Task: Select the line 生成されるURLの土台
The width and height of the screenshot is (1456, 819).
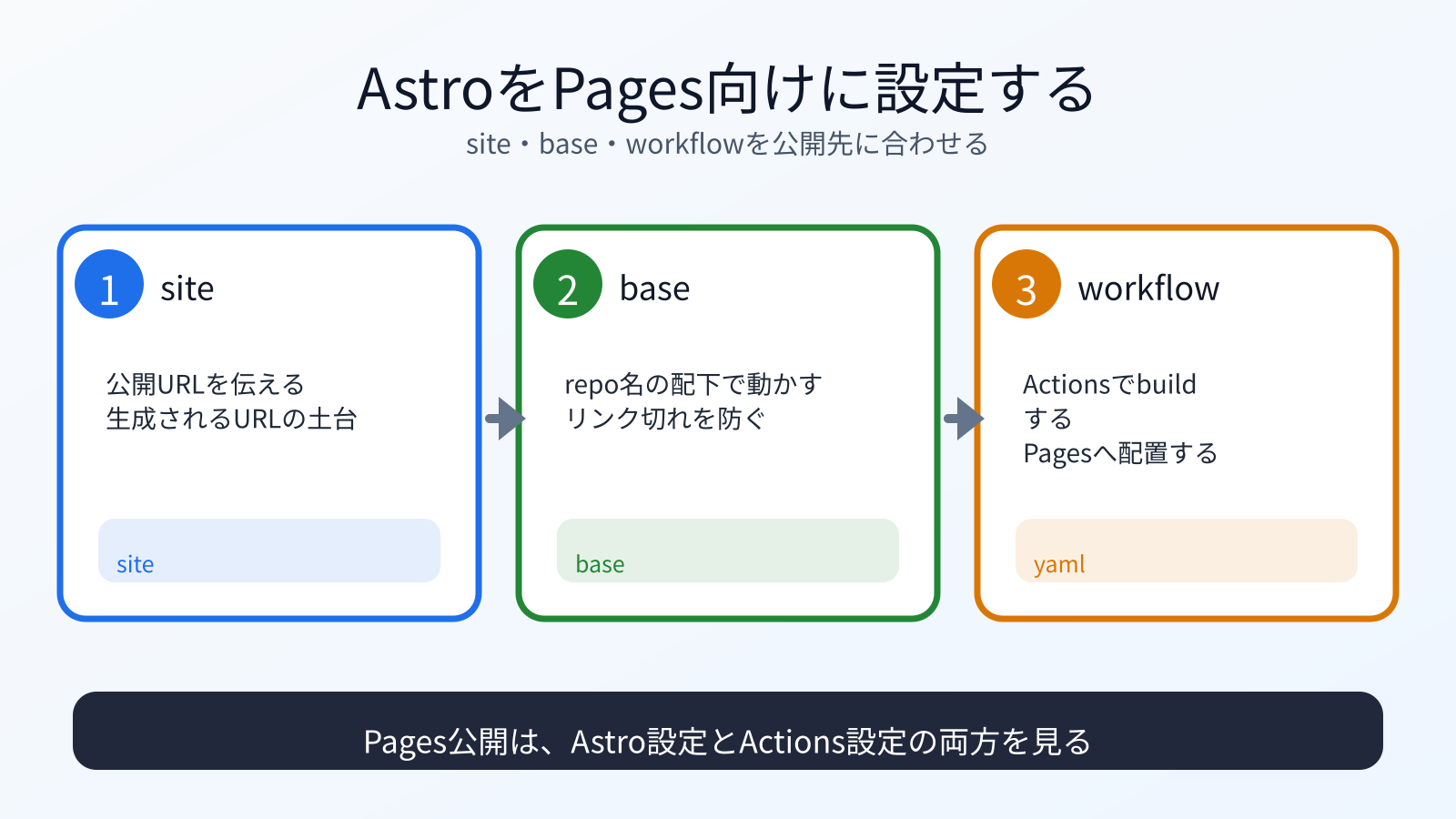Action: tap(232, 419)
